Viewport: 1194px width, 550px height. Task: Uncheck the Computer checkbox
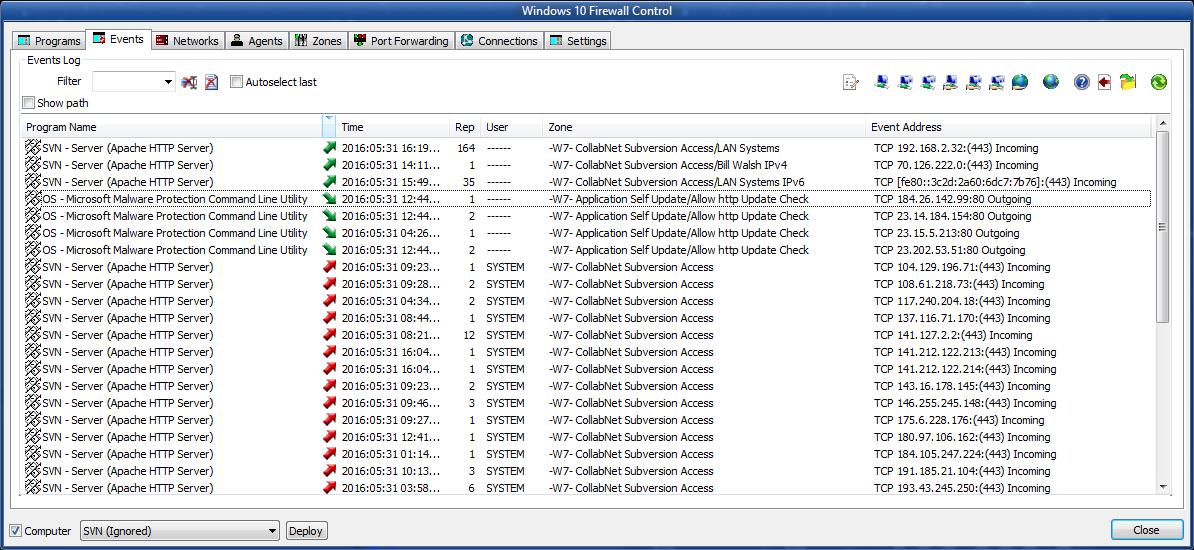point(15,530)
